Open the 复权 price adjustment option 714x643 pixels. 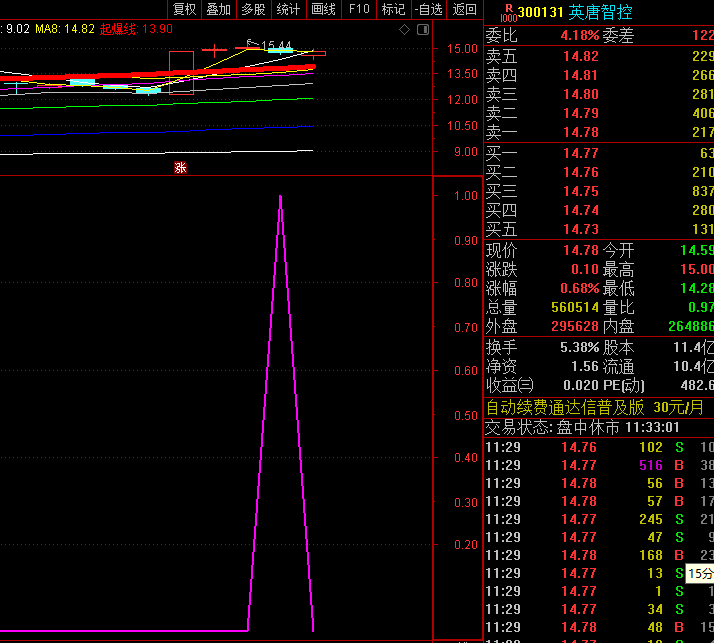[x=184, y=9]
